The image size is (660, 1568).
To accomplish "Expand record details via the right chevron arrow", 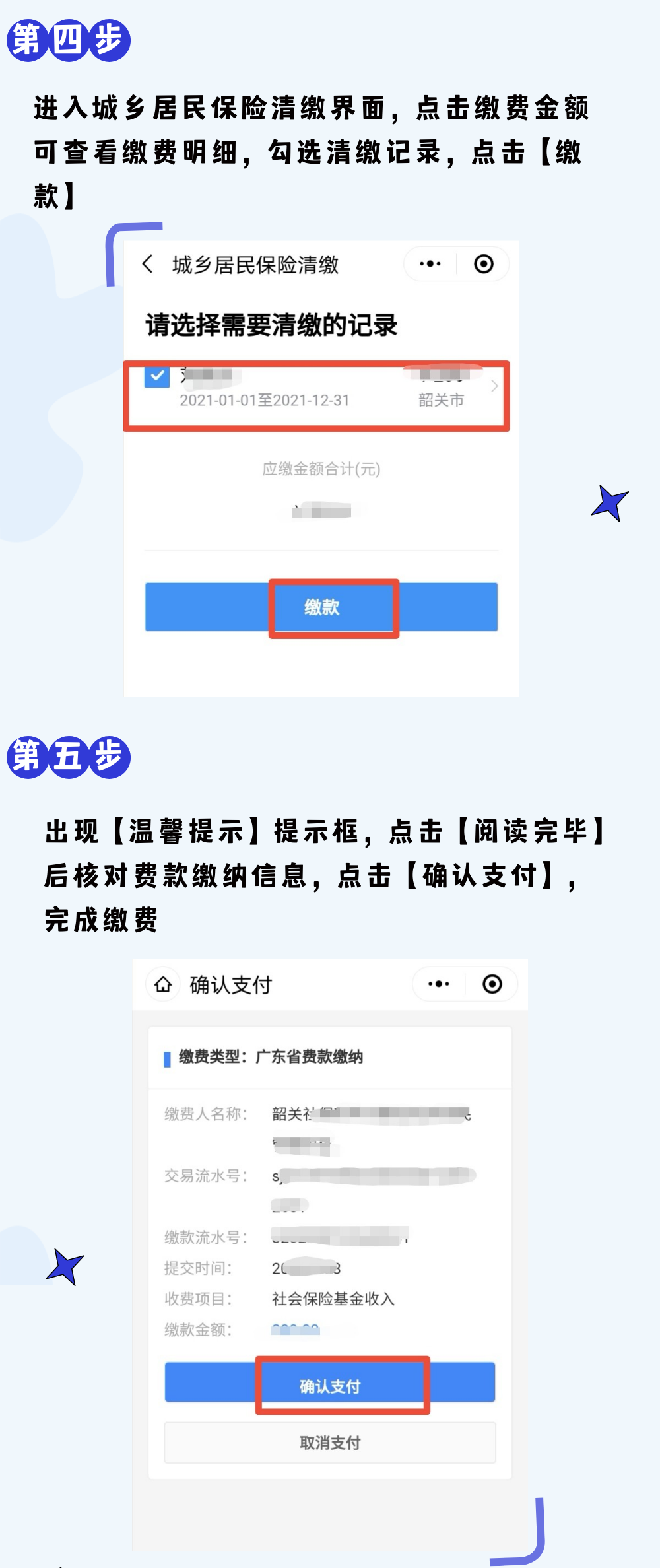I will click(x=494, y=386).
